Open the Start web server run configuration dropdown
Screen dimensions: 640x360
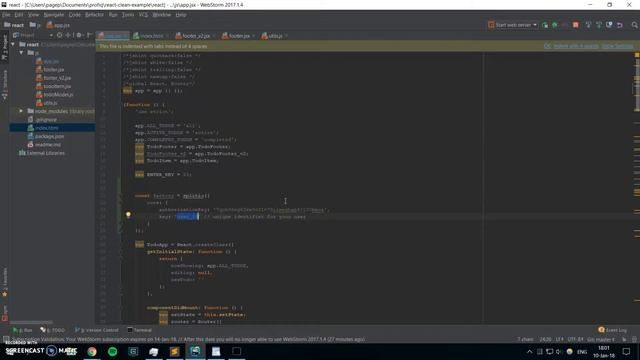pos(513,25)
